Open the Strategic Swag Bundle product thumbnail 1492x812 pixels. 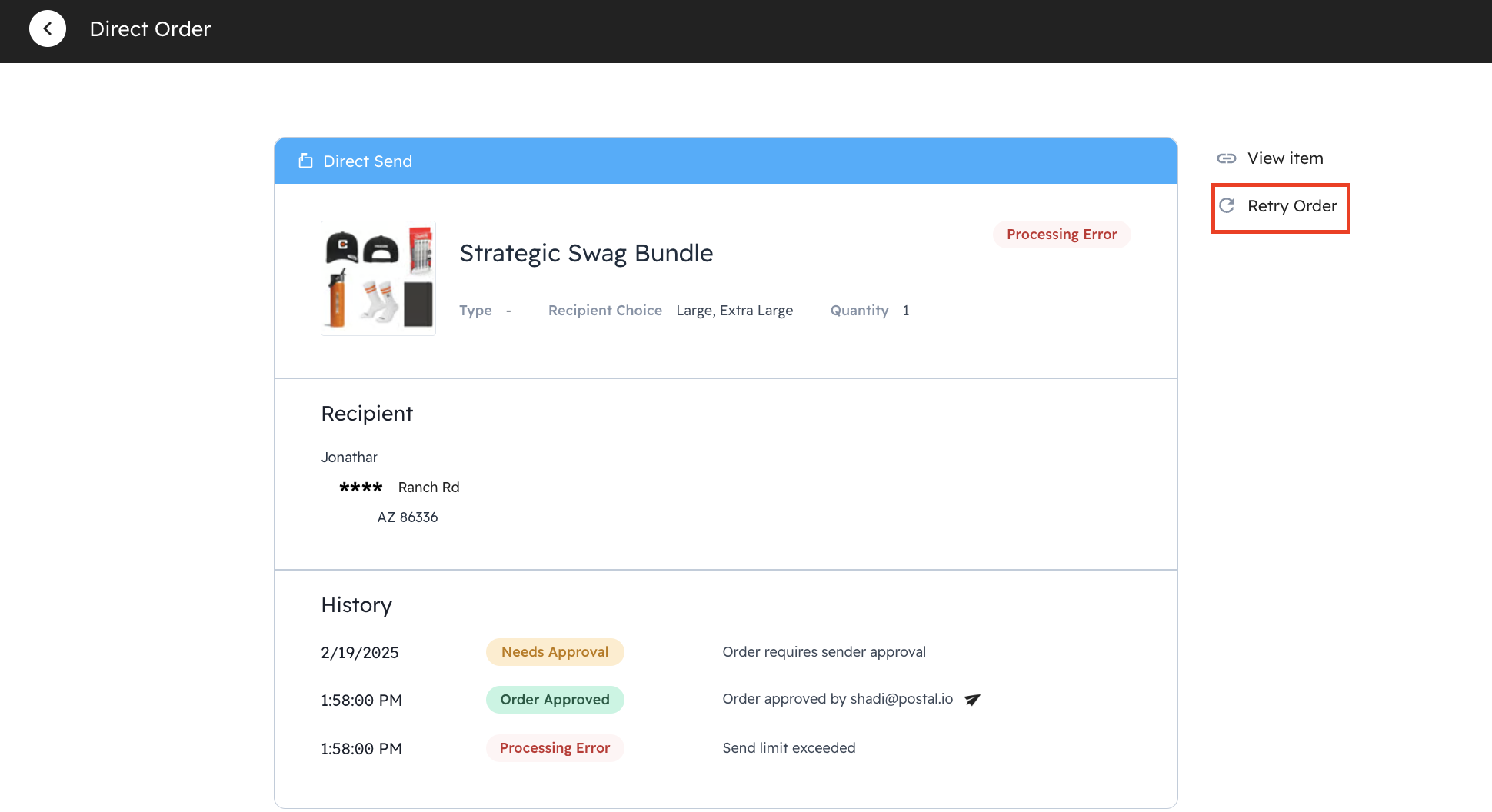click(x=378, y=278)
